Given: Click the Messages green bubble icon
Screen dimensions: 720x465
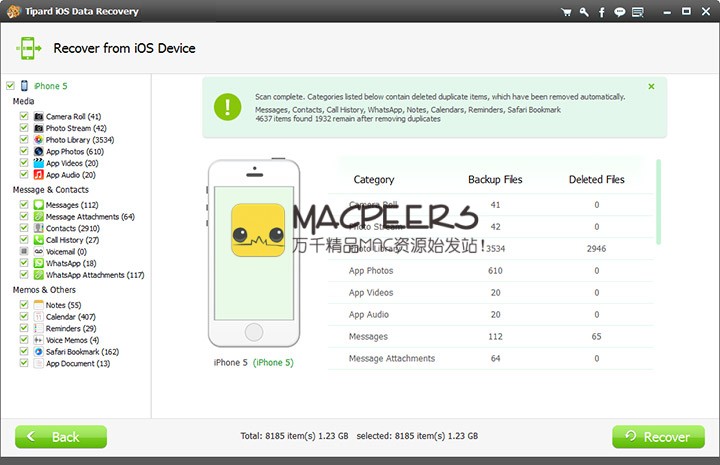Looking at the screenshot, I should (39, 205).
